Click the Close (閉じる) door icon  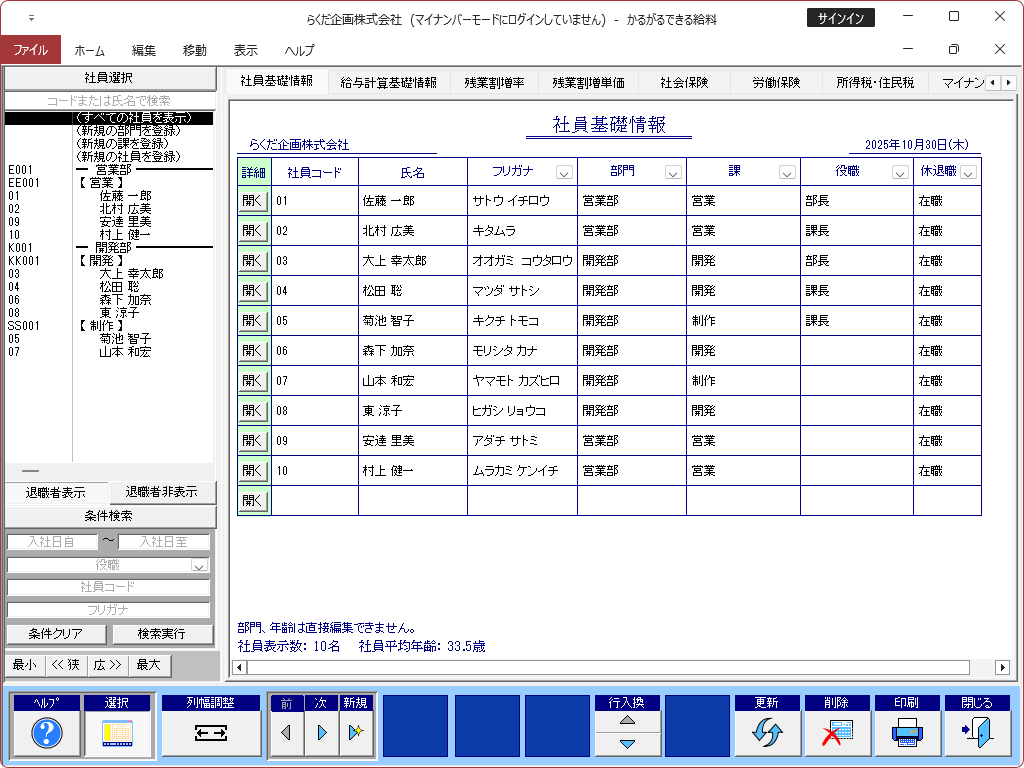(x=976, y=734)
